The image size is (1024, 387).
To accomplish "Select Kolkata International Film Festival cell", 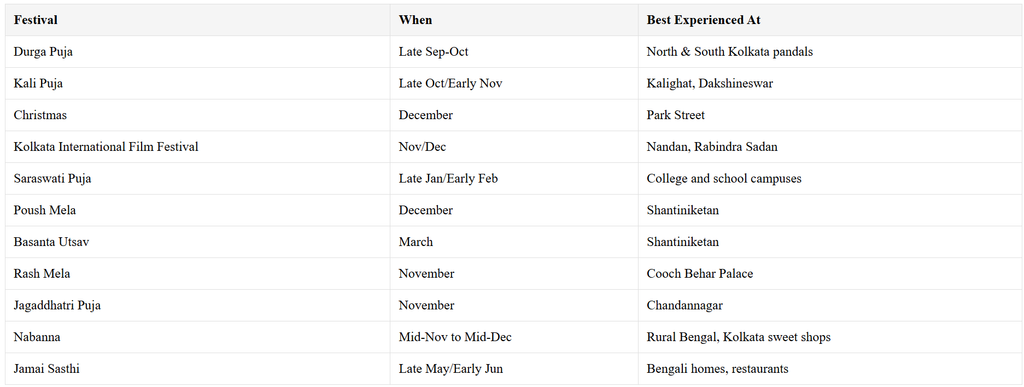I will pos(198,147).
